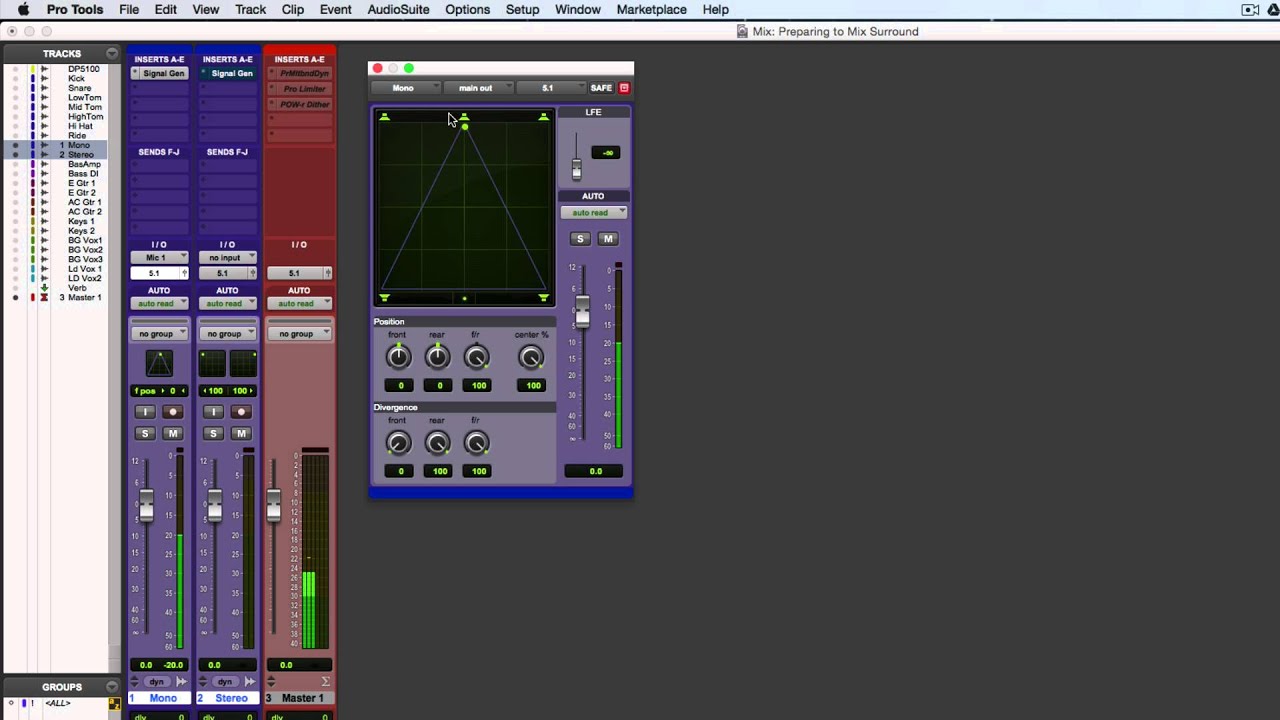Solo the Mono track
1280x720 pixels.
click(145, 433)
